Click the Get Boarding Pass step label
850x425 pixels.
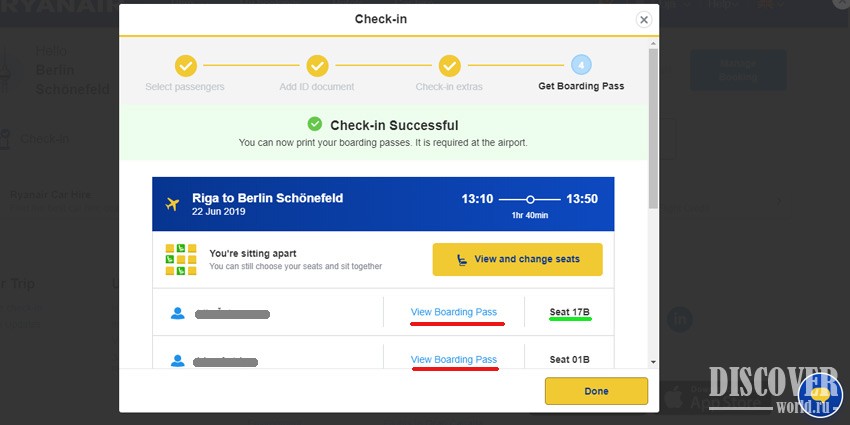(x=581, y=86)
